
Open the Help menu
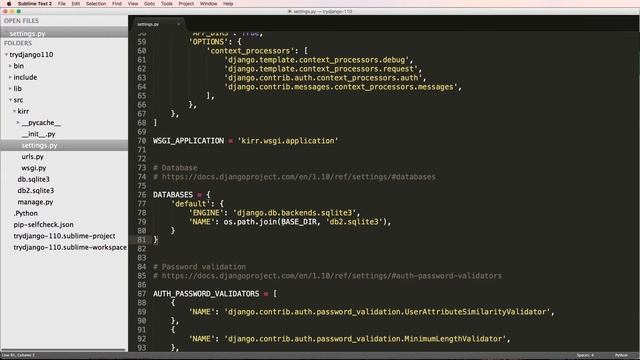point(228,4)
